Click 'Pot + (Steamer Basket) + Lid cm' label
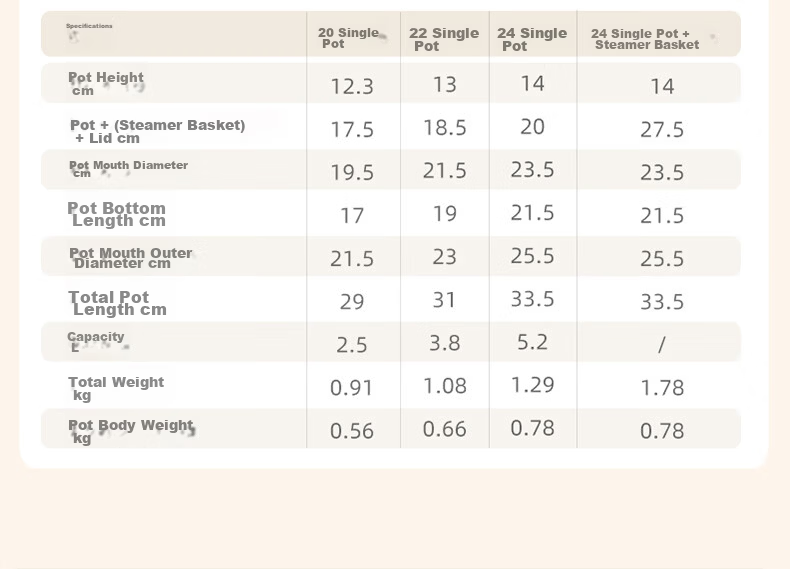This screenshot has width=790, height=569. pyautogui.click(x=158, y=131)
